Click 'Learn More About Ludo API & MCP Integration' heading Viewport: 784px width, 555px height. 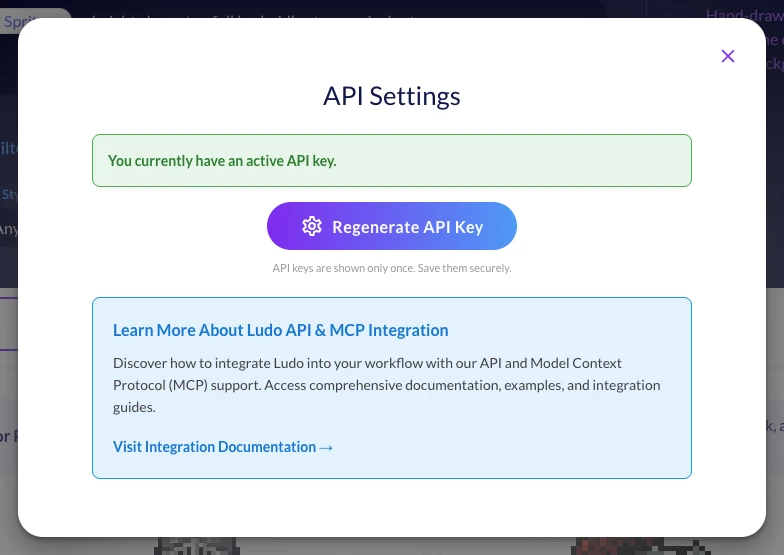tap(280, 330)
